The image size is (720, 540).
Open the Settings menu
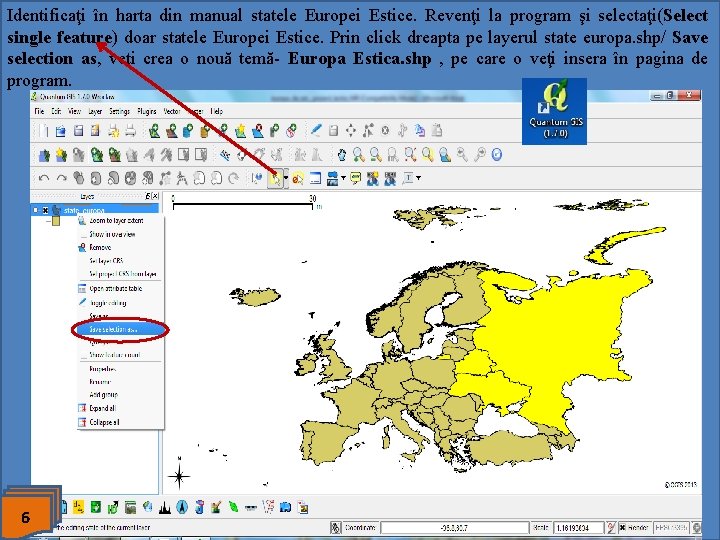pos(119,111)
